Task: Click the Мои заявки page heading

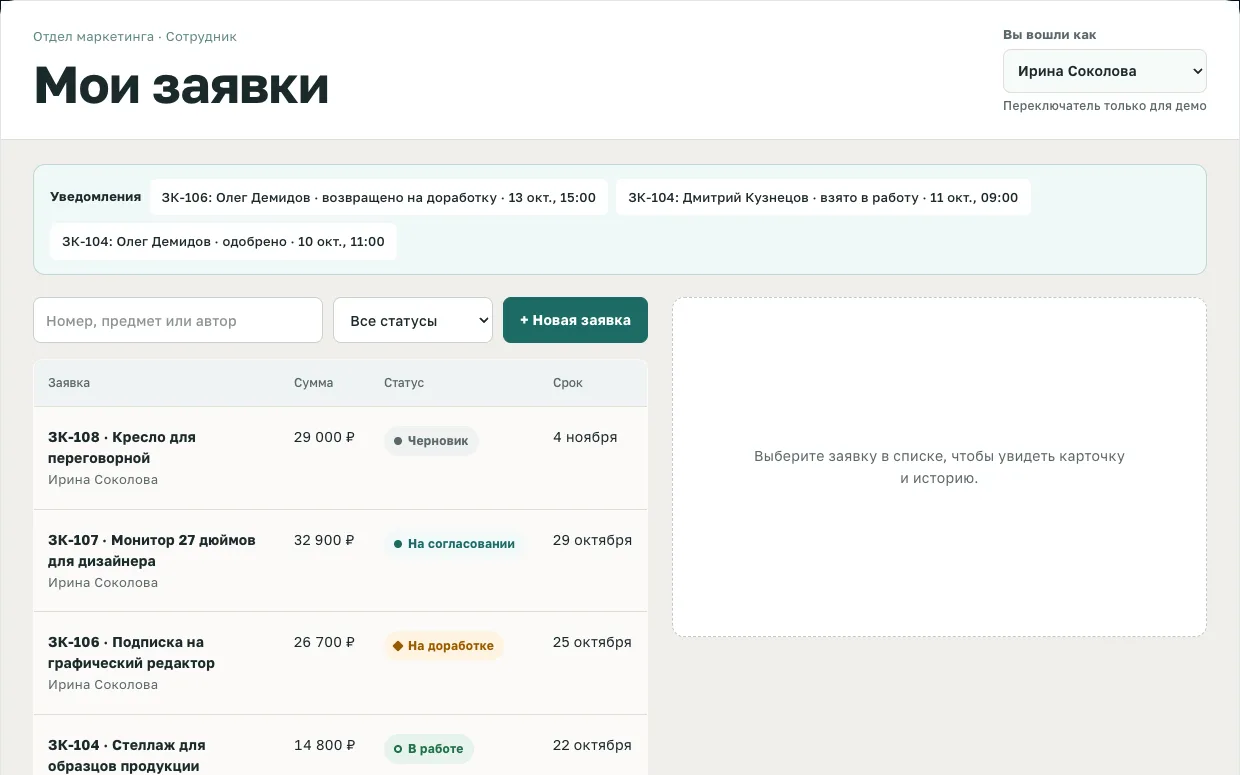Action: [181, 85]
